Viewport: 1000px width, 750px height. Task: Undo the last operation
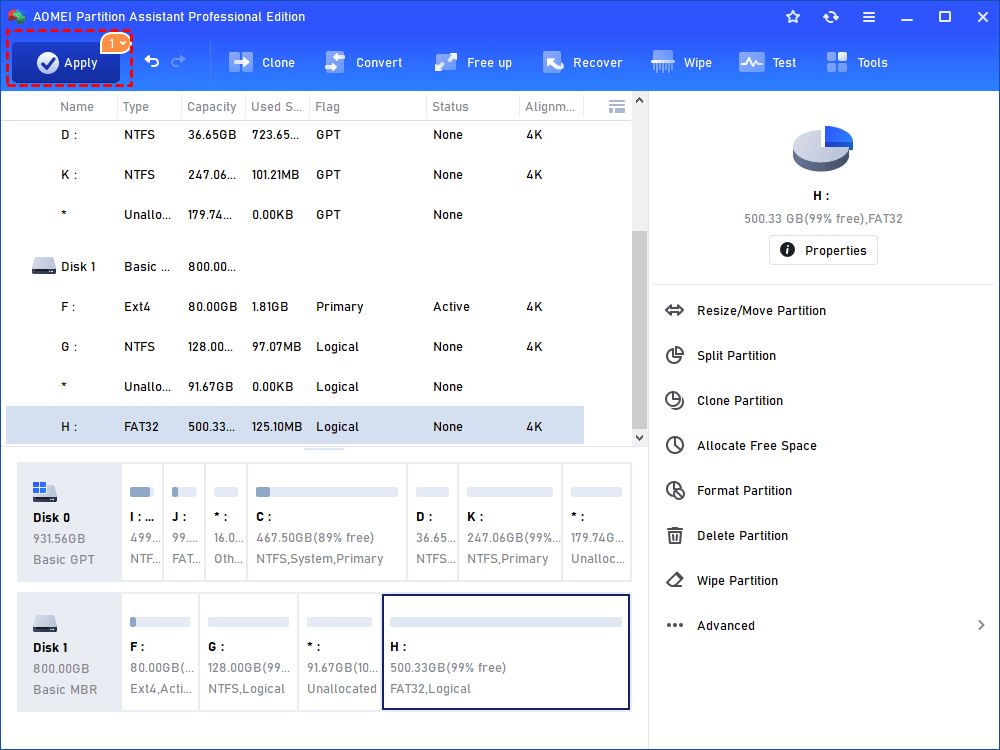[152, 61]
